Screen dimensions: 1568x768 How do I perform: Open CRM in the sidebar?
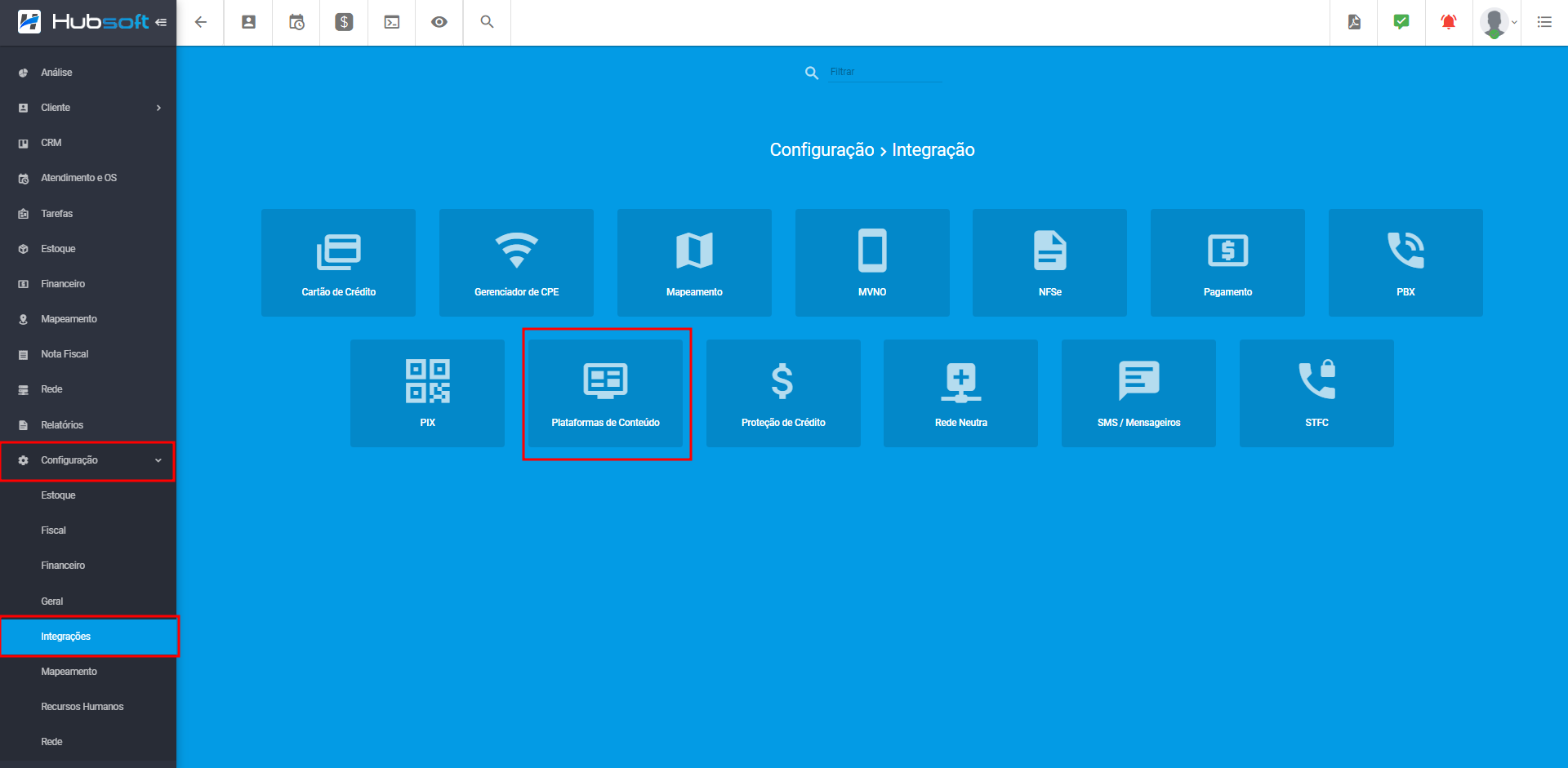[88, 143]
